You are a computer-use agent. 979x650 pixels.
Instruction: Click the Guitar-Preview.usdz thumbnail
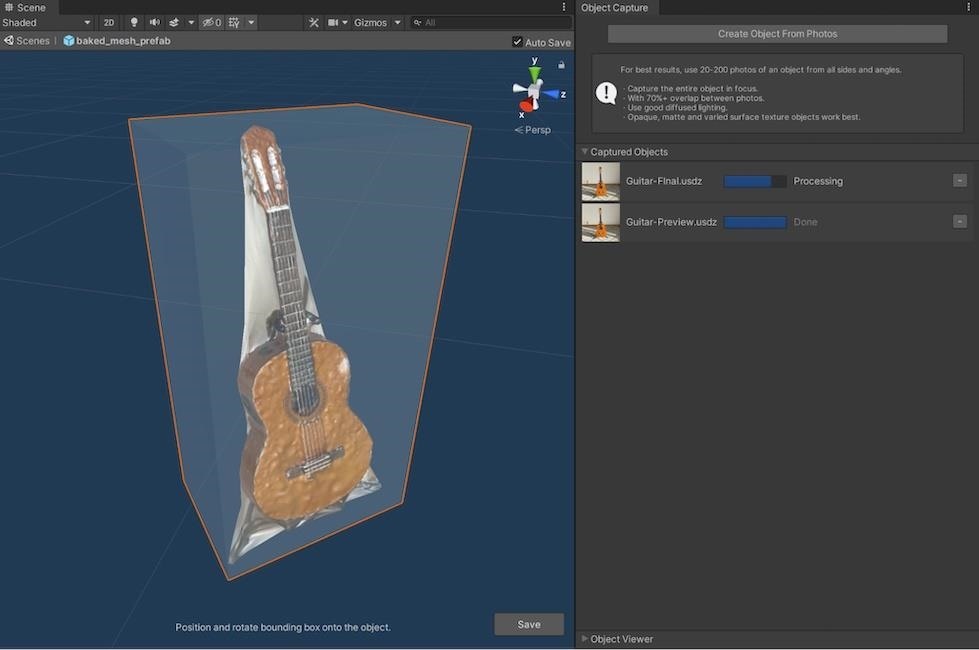600,221
